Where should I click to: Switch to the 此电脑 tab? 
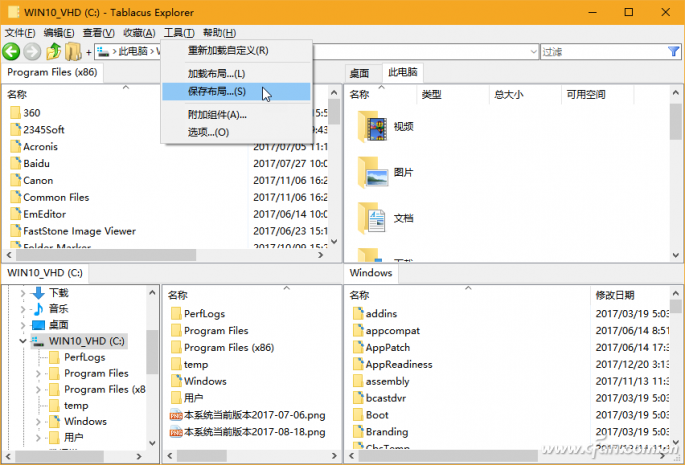coord(403,72)
